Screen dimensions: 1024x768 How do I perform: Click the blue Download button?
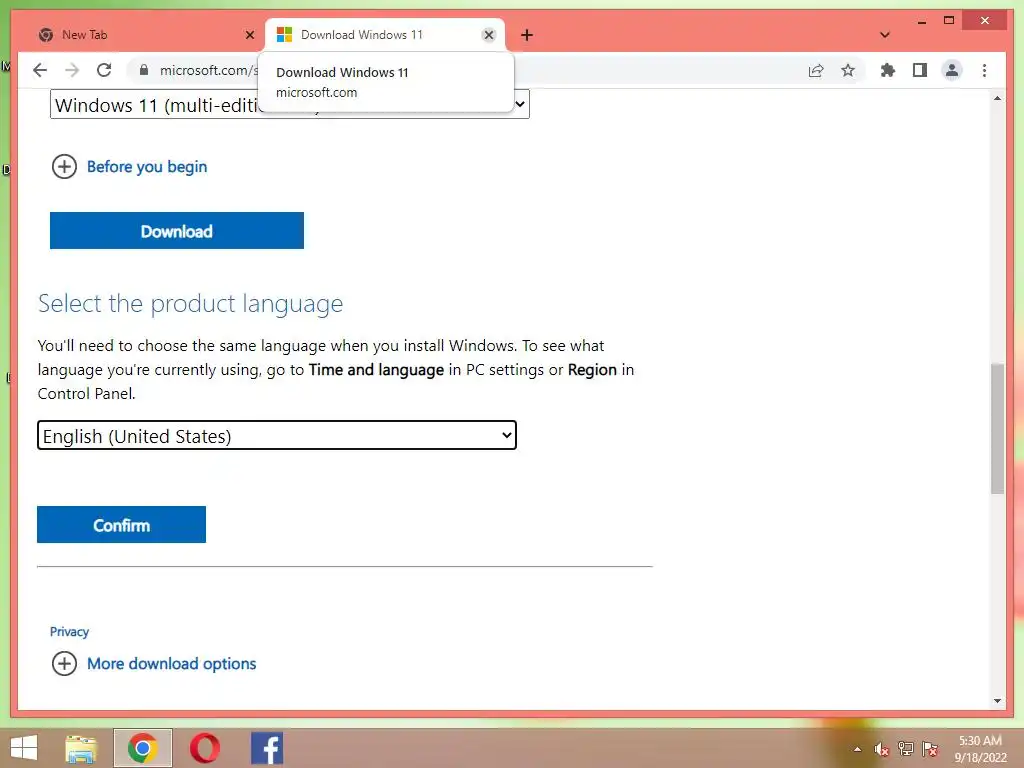tap(176, 231)
